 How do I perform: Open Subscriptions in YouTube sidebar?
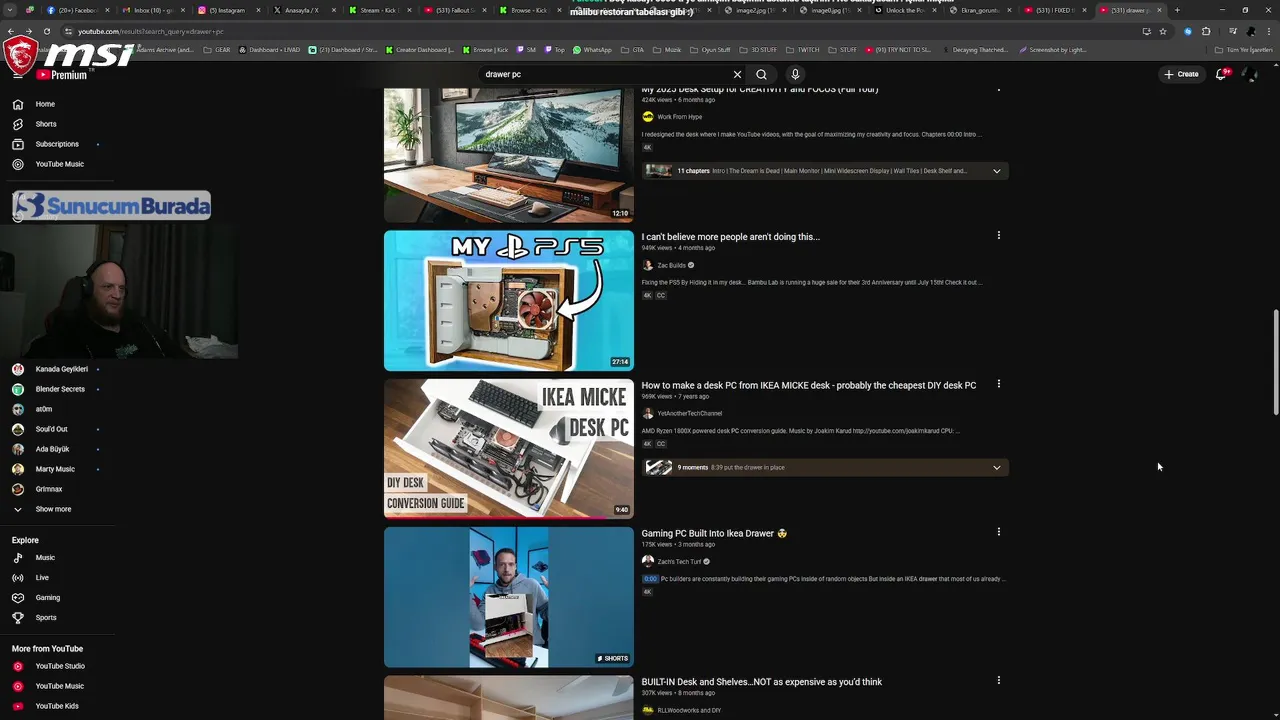tap(56, 144)
